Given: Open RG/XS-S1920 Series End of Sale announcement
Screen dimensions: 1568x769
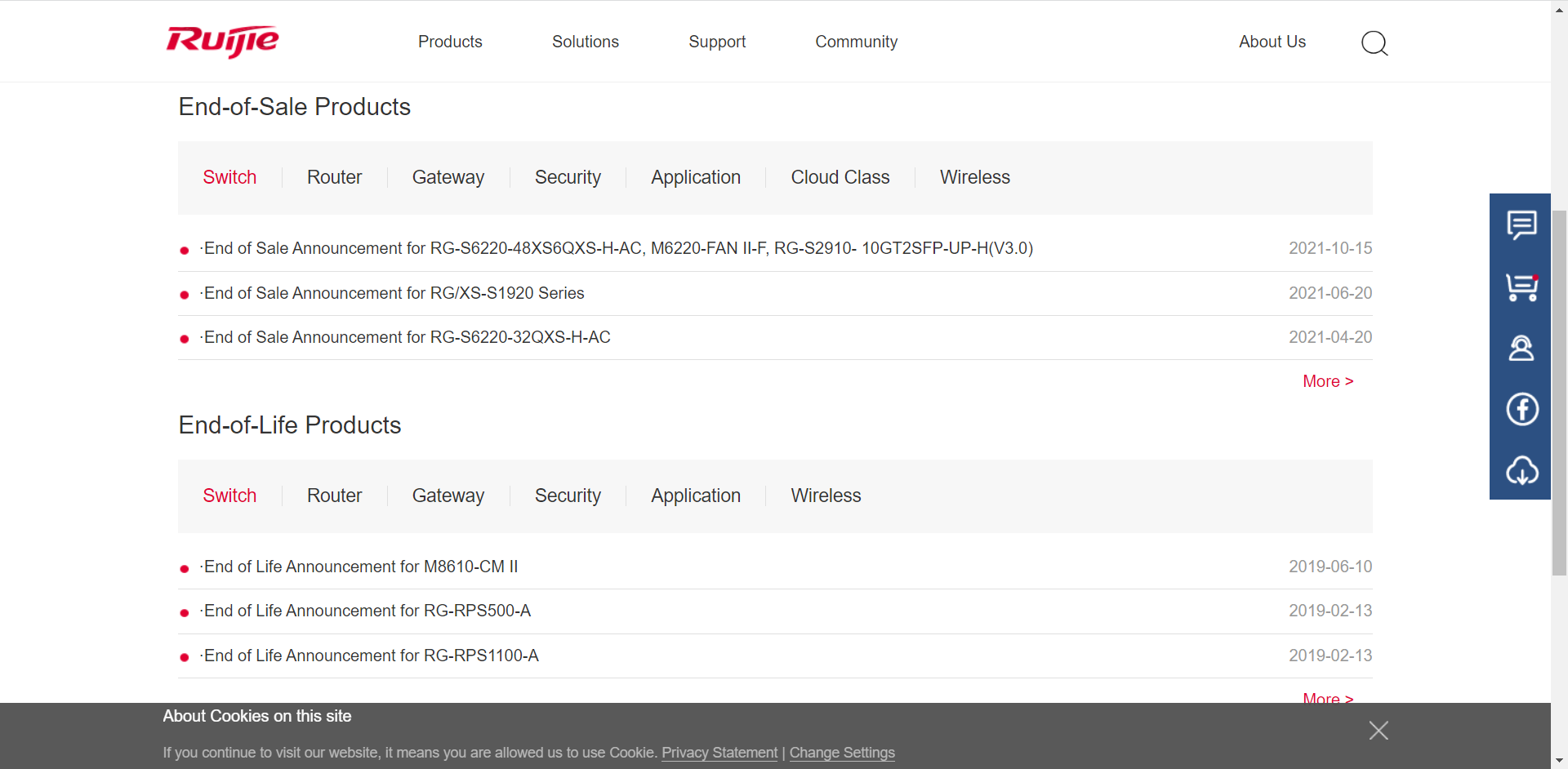Looking at the screenshot, I should click(393, 293).
